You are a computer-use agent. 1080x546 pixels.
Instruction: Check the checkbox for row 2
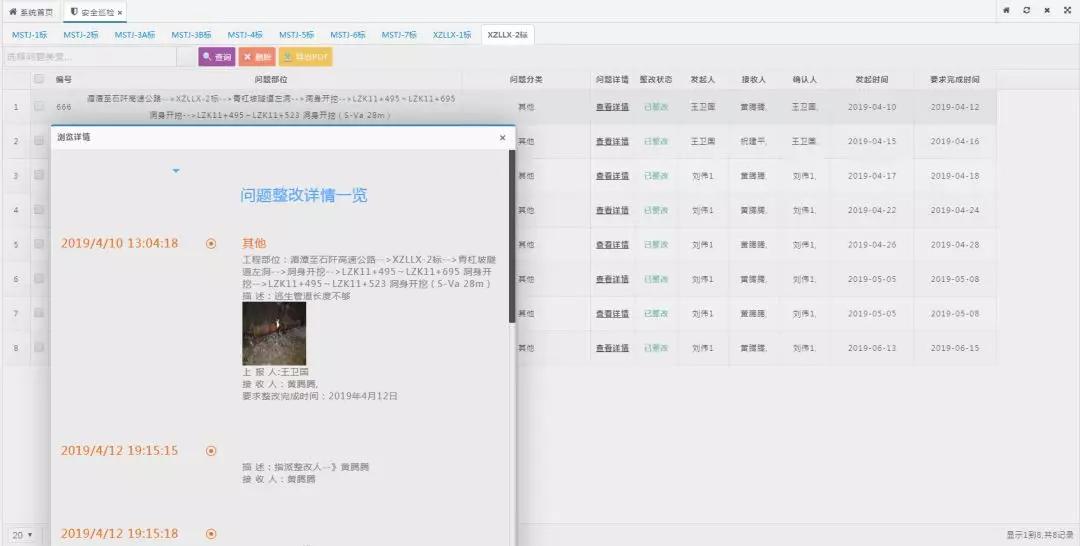point(39,140)
